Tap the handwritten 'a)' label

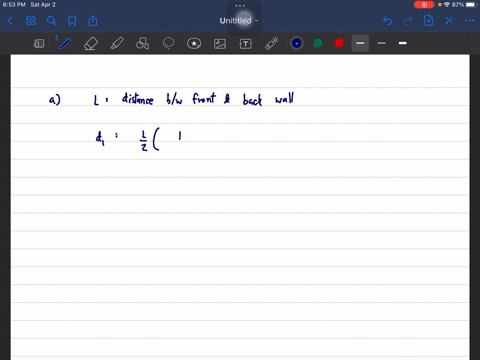click(55, 100)
